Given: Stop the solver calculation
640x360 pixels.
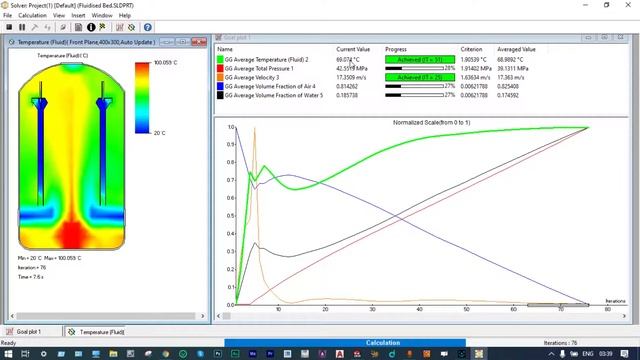Looking at the screenshot, I should pyautogui.click(x=9, y=27).
